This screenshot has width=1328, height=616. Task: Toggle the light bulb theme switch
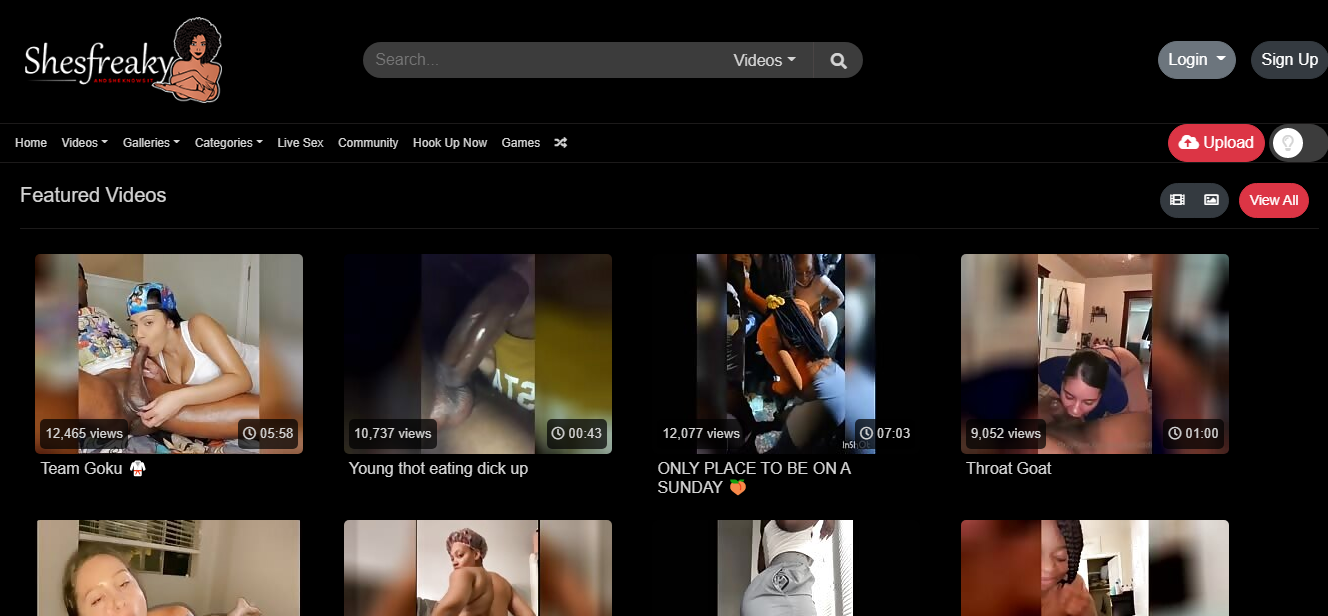(1288, 143)
